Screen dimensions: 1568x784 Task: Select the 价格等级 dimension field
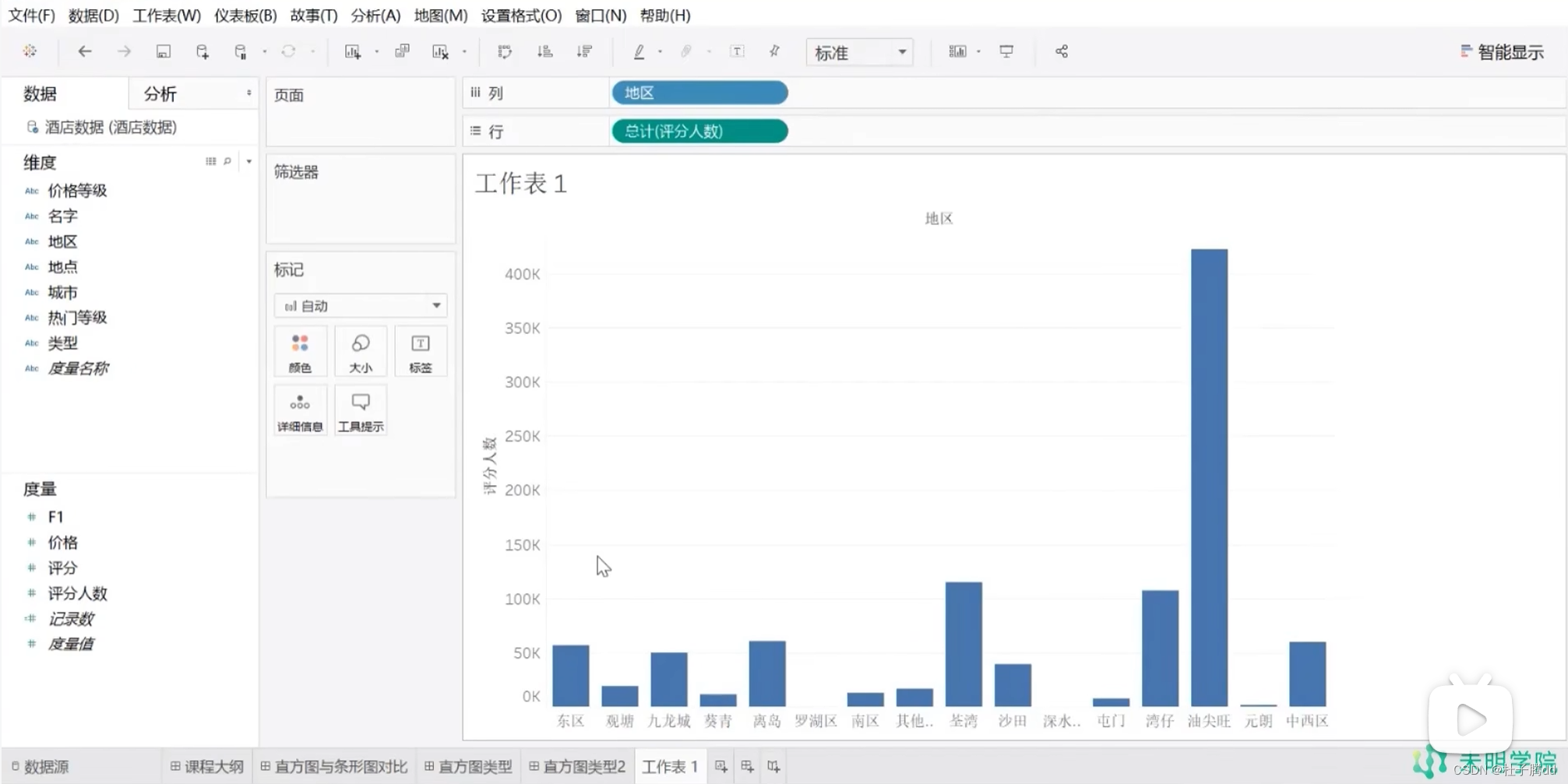(77, 191)
